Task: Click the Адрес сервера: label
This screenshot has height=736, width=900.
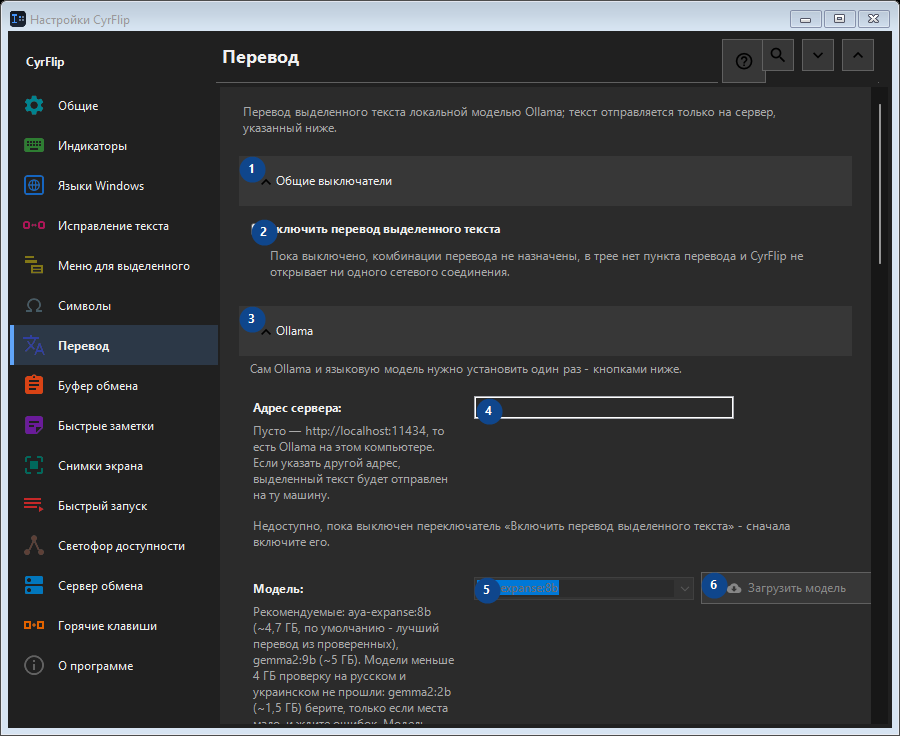Action: pyautogui.click(x=297, y=408)
